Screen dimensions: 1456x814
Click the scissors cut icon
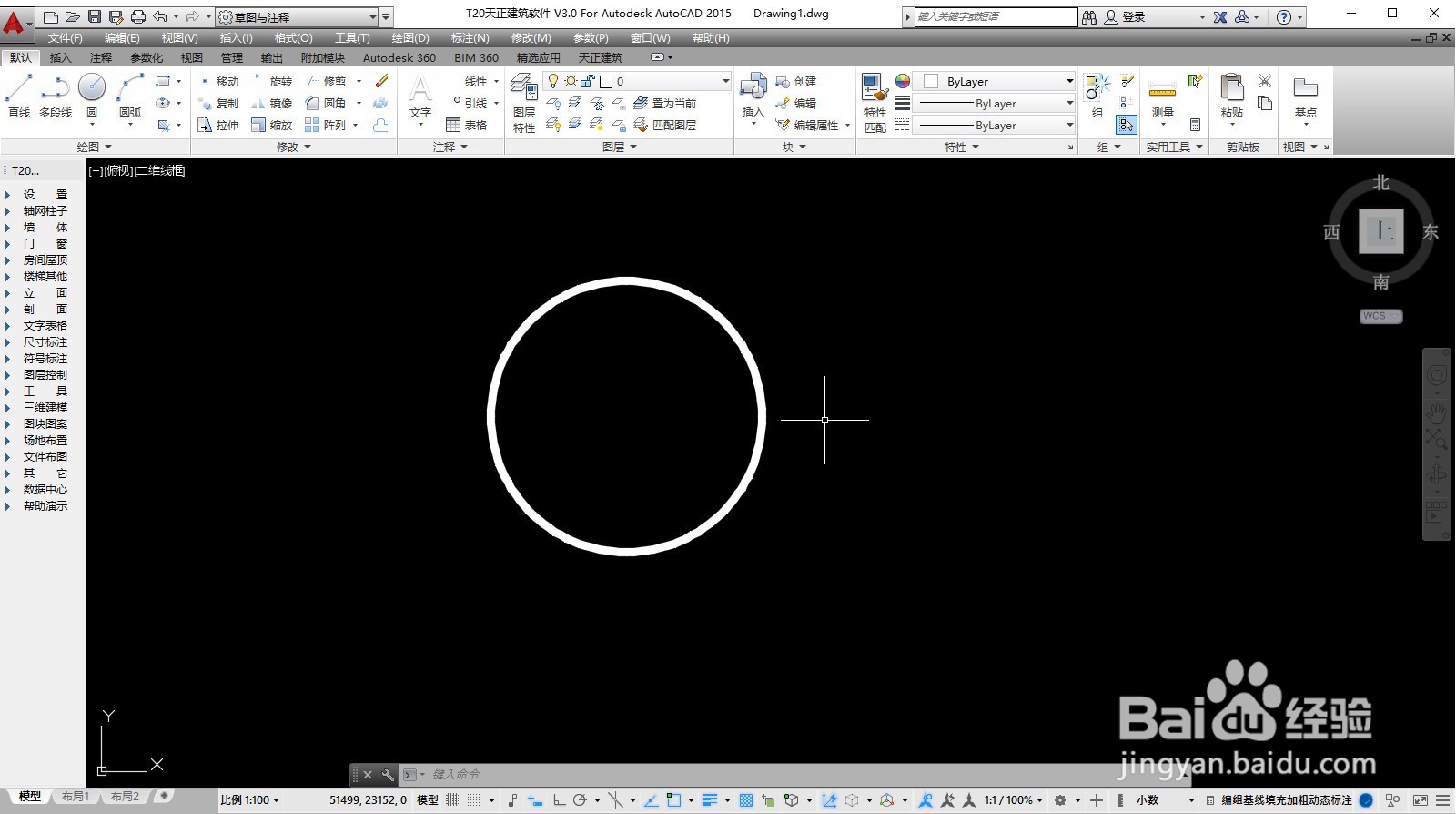pyautogui.click(x=1265, y=81)
